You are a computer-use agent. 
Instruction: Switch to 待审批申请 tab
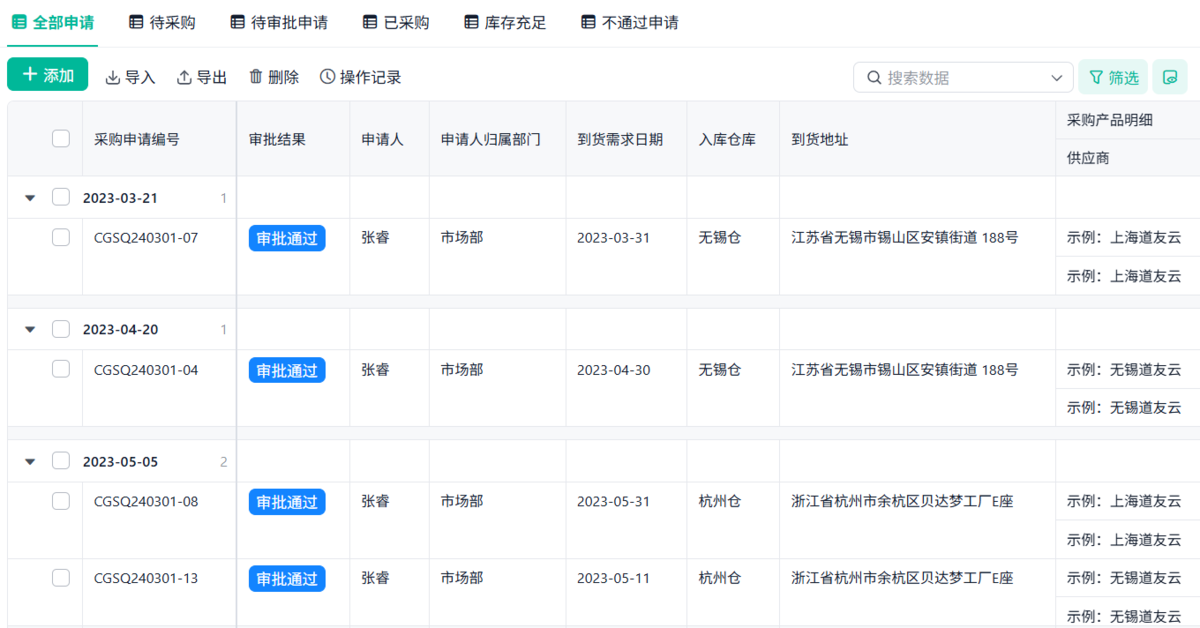click(279, 22)
